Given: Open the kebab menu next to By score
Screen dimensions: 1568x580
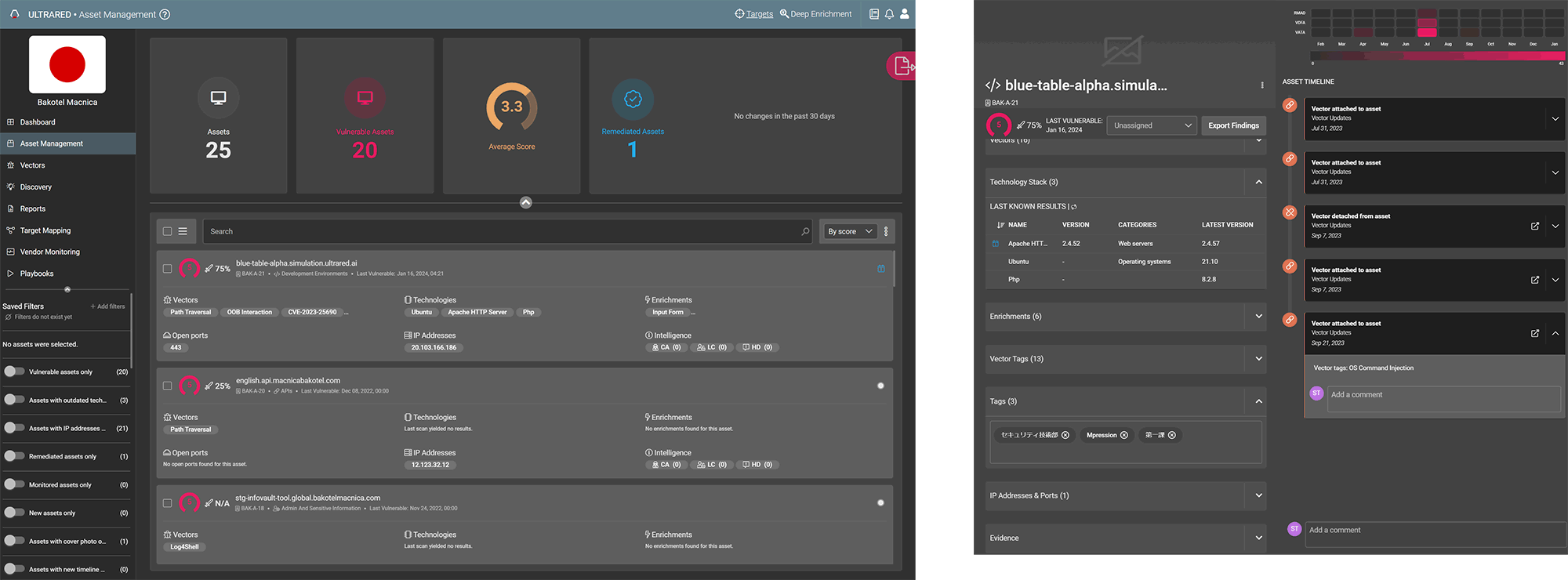Looking at the screenshot, I should pos(886,231).
